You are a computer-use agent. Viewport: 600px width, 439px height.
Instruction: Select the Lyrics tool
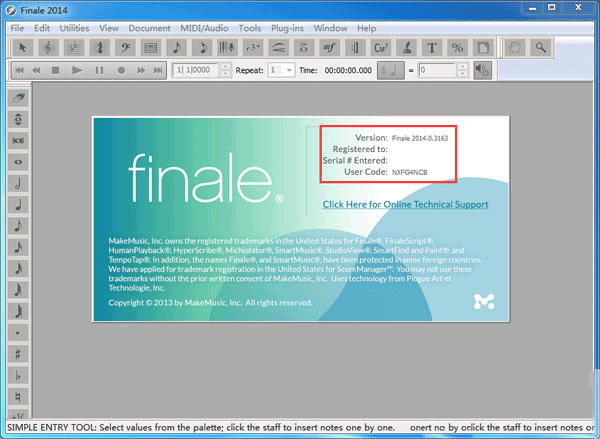coord(406,48)
